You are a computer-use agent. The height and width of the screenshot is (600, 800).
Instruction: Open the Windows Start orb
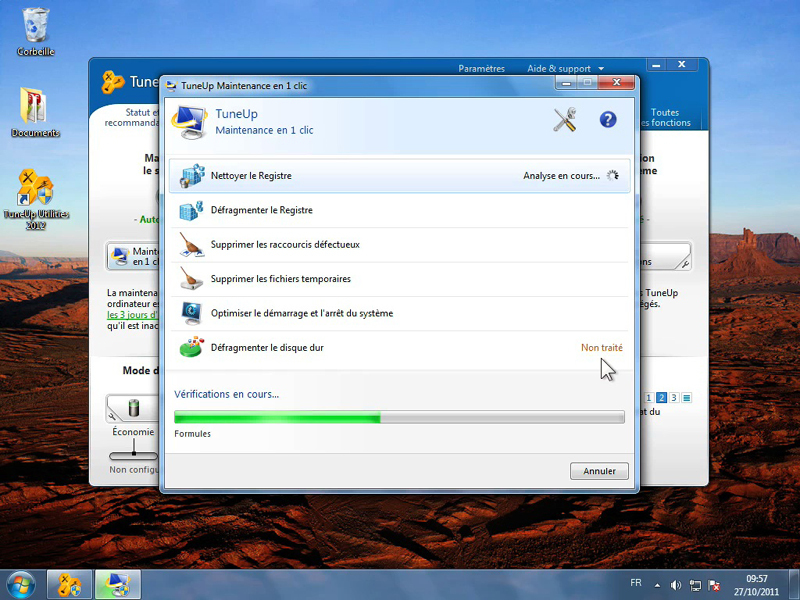pos(20,585)
